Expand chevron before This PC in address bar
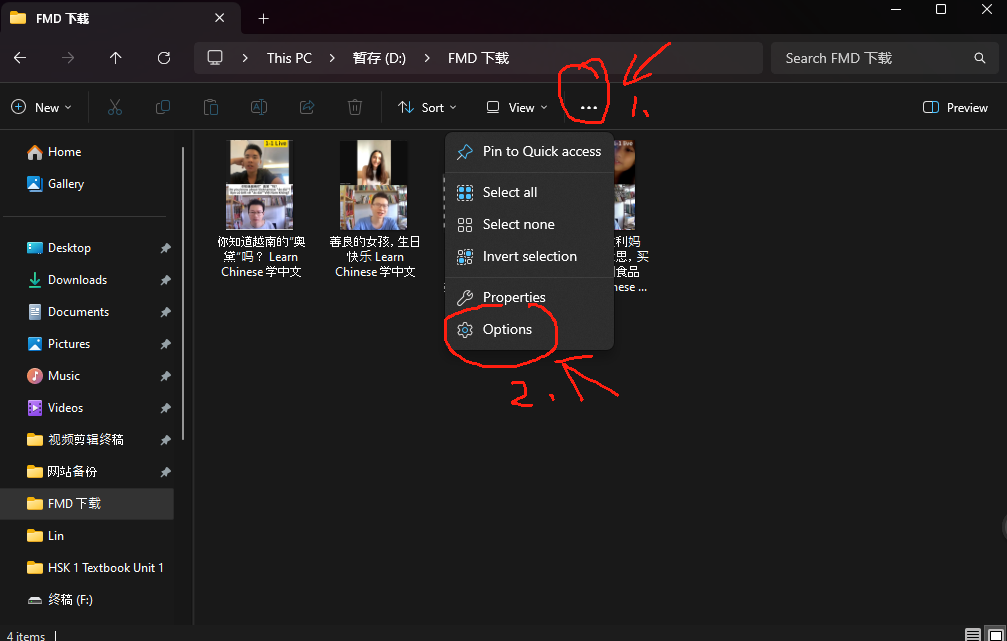 (x=245, y=58)
